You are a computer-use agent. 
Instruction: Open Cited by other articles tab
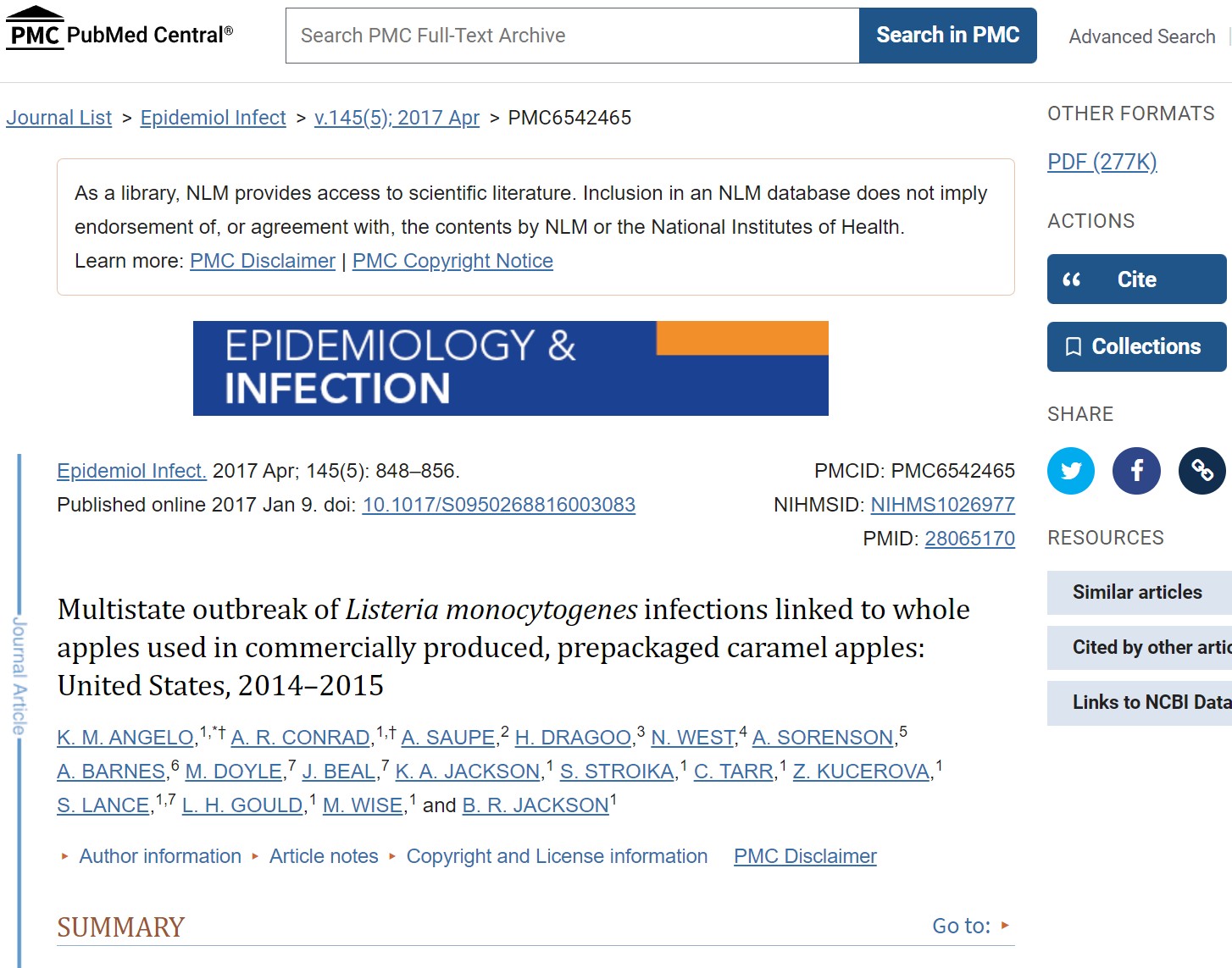pos(1140,647)
